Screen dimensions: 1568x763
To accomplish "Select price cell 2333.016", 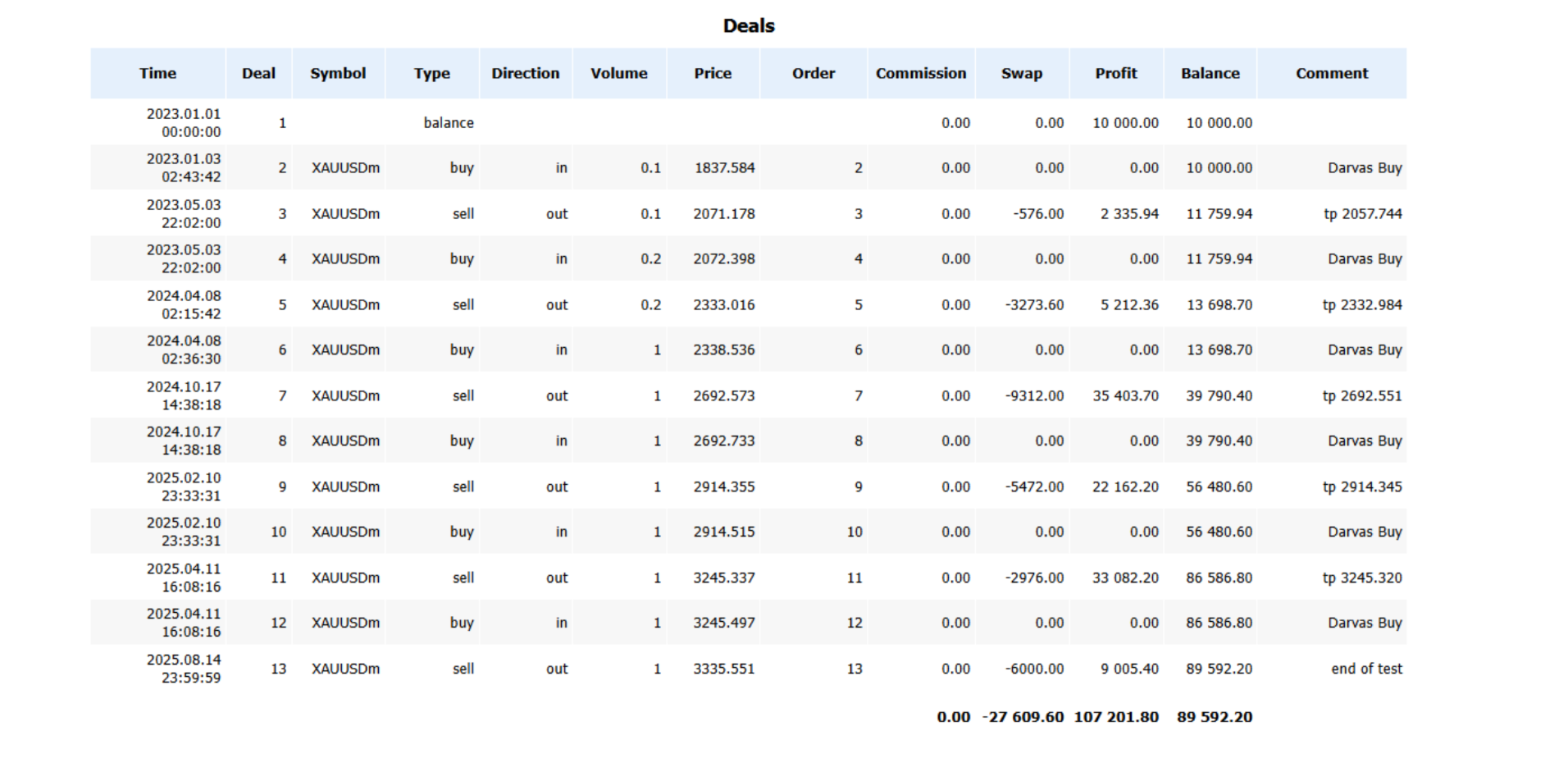I will click(724, 305).
